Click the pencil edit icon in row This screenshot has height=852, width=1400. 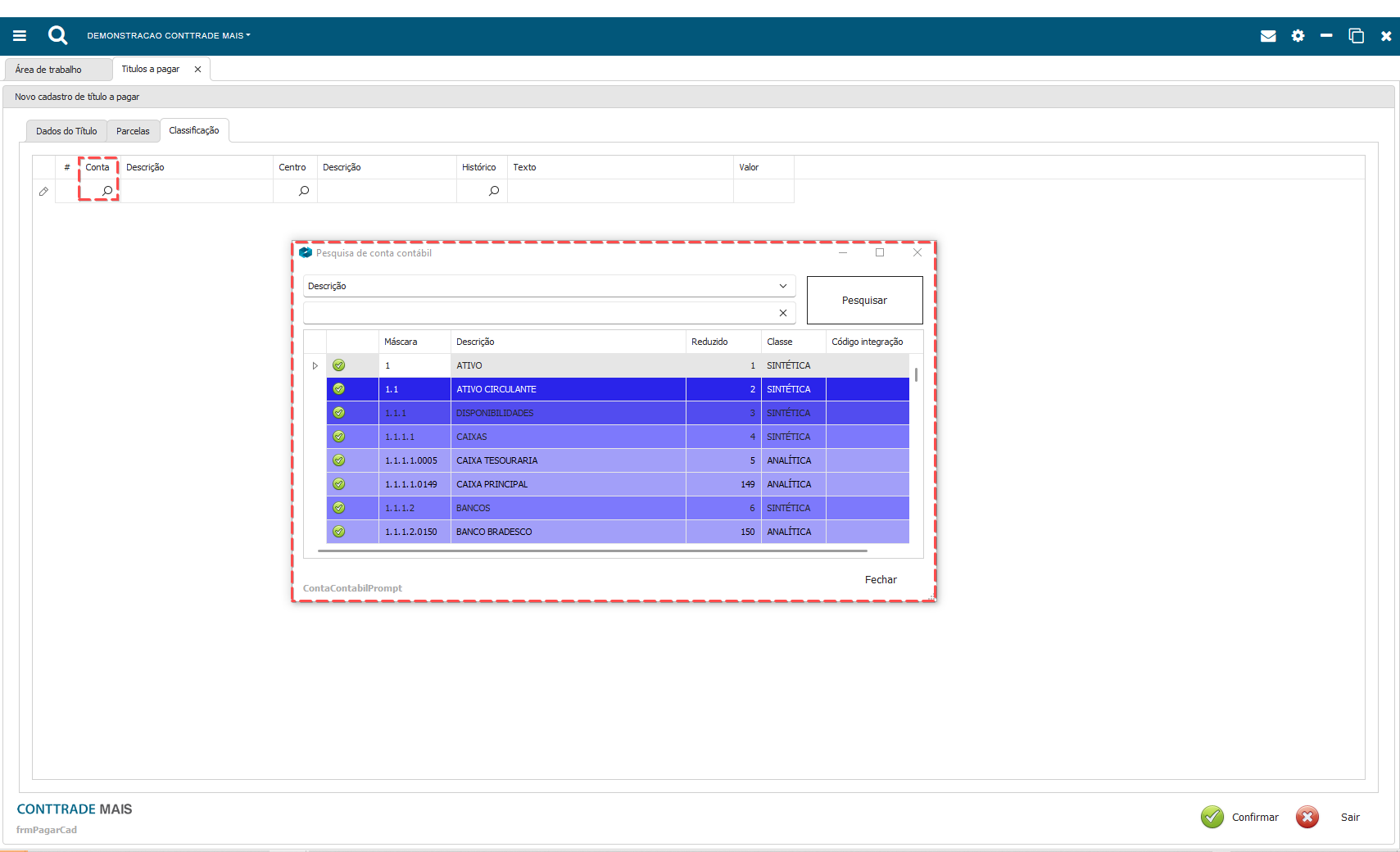pyautogui.click(x=43, y=192)
